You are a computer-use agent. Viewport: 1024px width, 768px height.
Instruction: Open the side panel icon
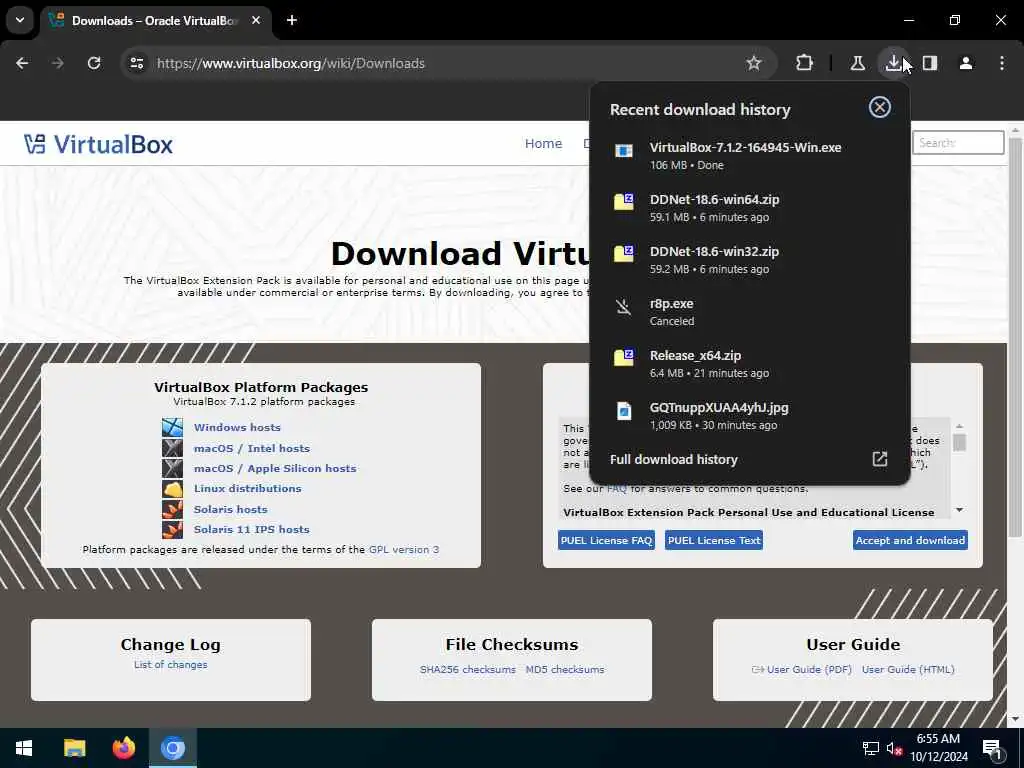pyautogui.click(x=930, y=63)
